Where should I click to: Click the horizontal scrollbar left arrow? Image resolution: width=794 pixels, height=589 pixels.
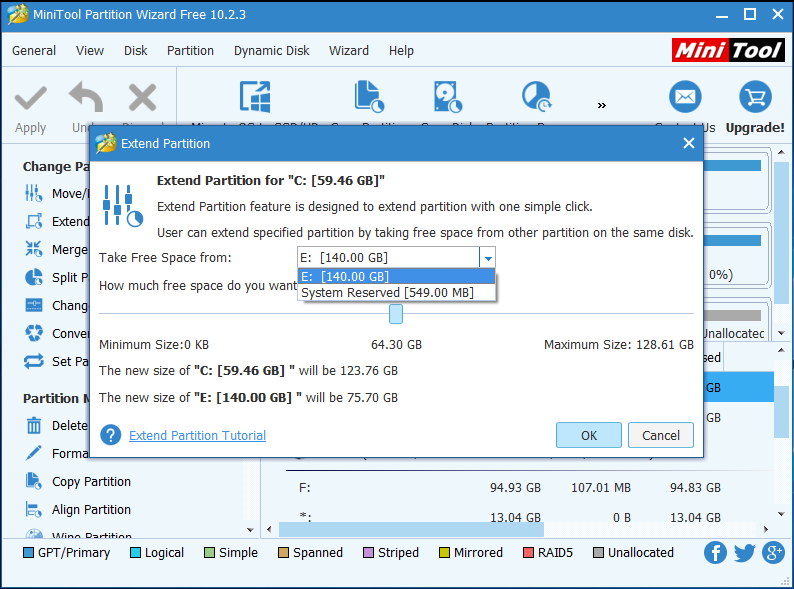269,529
